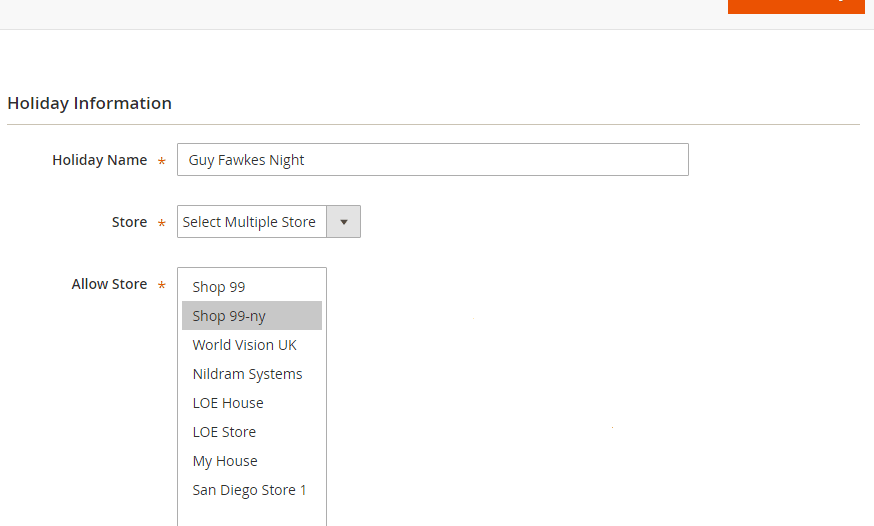Select LOE House in Allow Store list
874x526 pixels.
[x=228, y=403]
